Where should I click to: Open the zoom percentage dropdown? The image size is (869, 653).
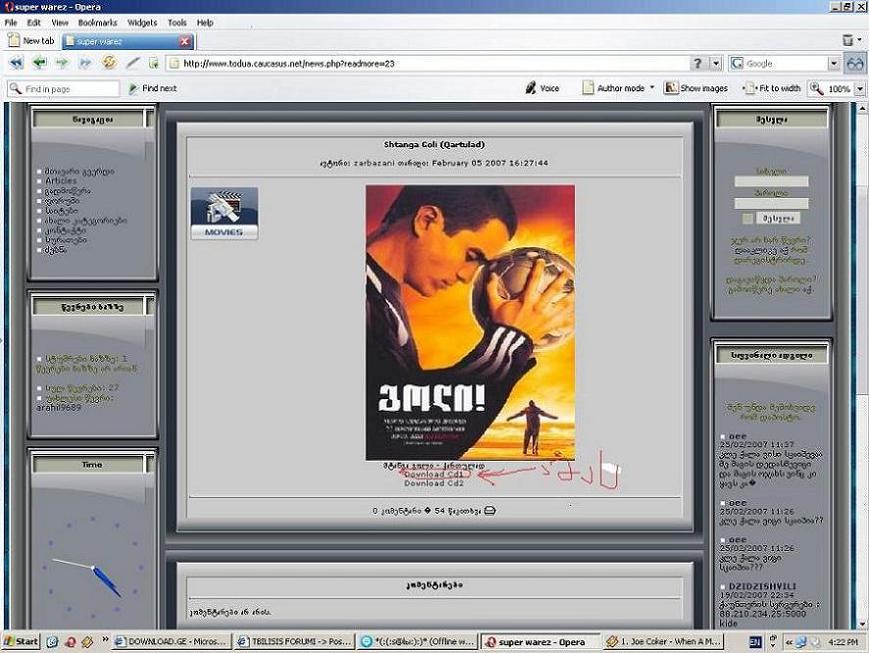860,88
